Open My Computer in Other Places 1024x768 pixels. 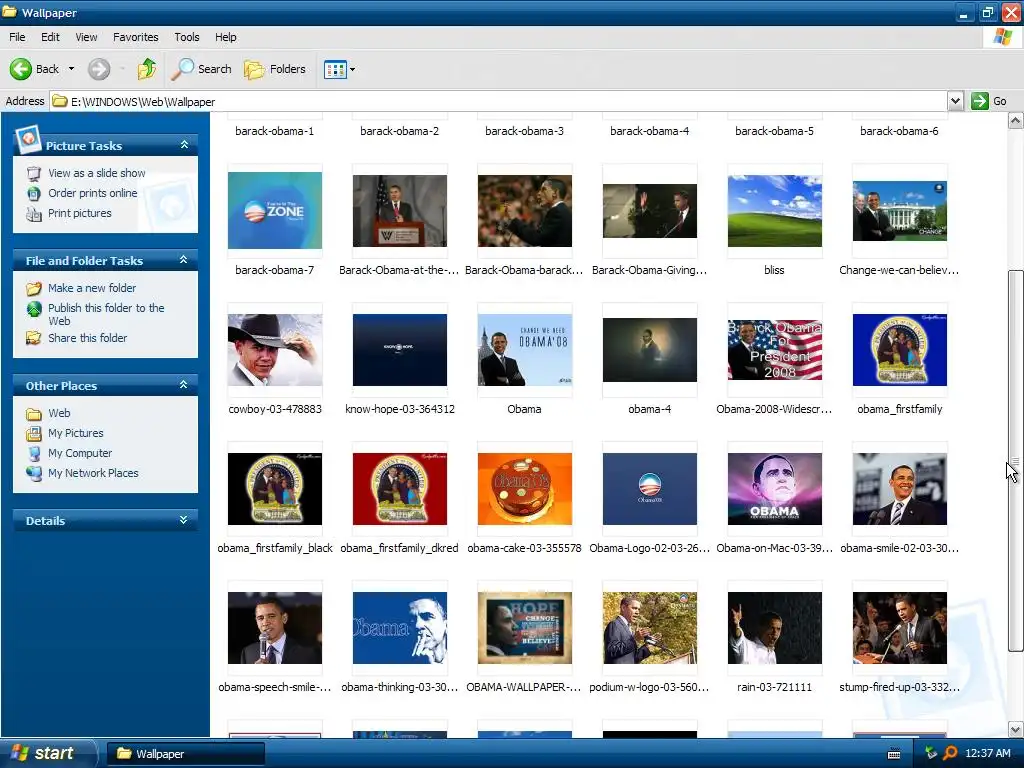[x=80, y=453]
